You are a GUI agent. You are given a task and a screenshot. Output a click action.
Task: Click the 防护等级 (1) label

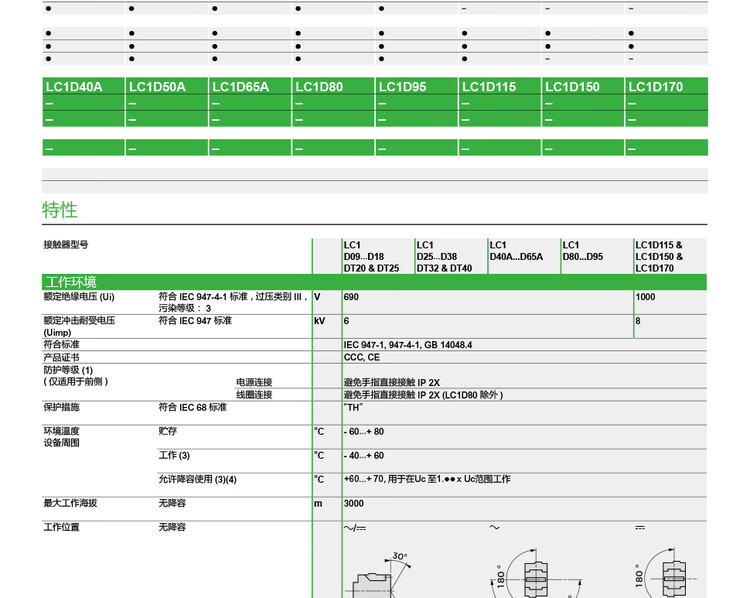pyautogui.click(x=68, y=370)
